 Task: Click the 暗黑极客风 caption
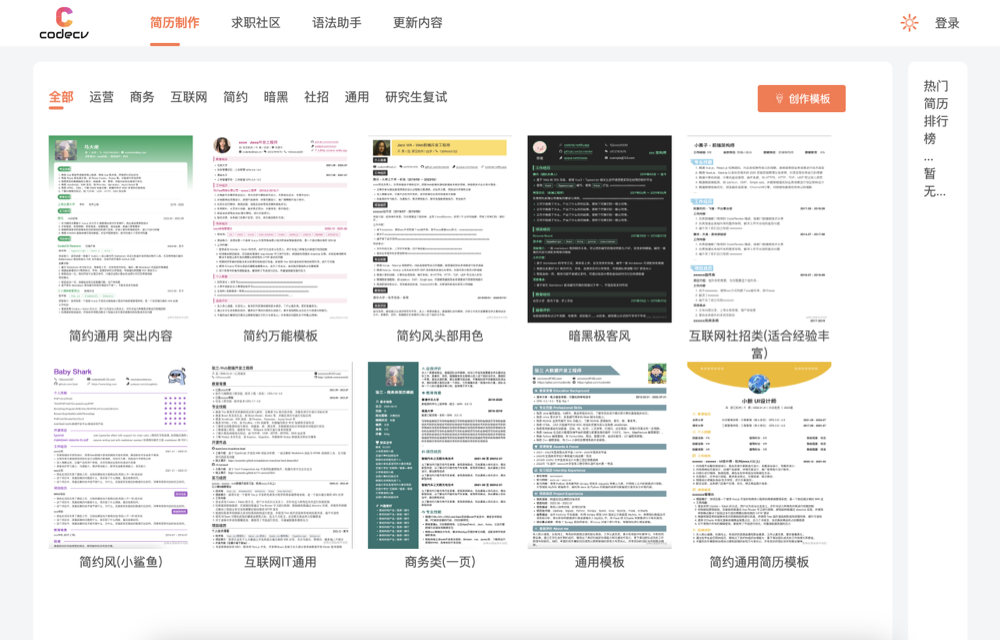(599, 336)
